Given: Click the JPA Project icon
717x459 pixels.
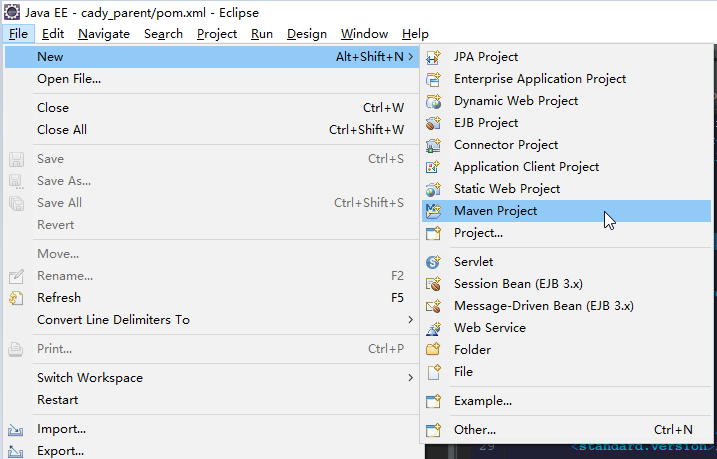Looking at the screenshot, I should [433, 57].
